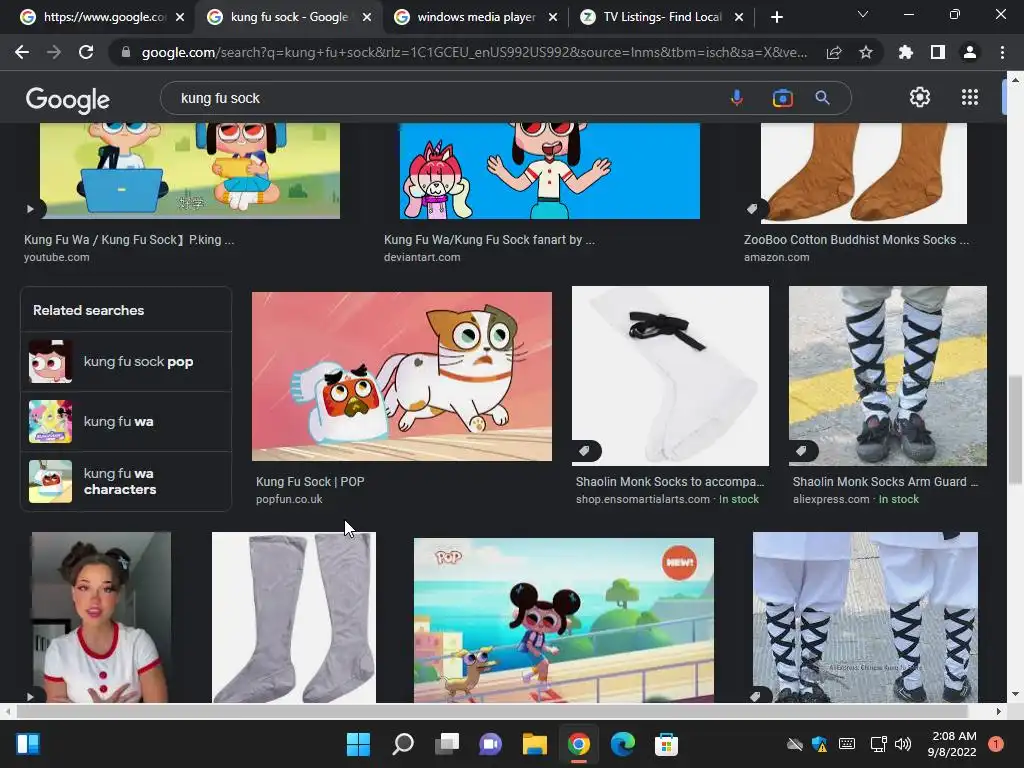Open the Teams Chat taskbar icon
Viewport: 1024px width, 768px height.
coord(490,744)
